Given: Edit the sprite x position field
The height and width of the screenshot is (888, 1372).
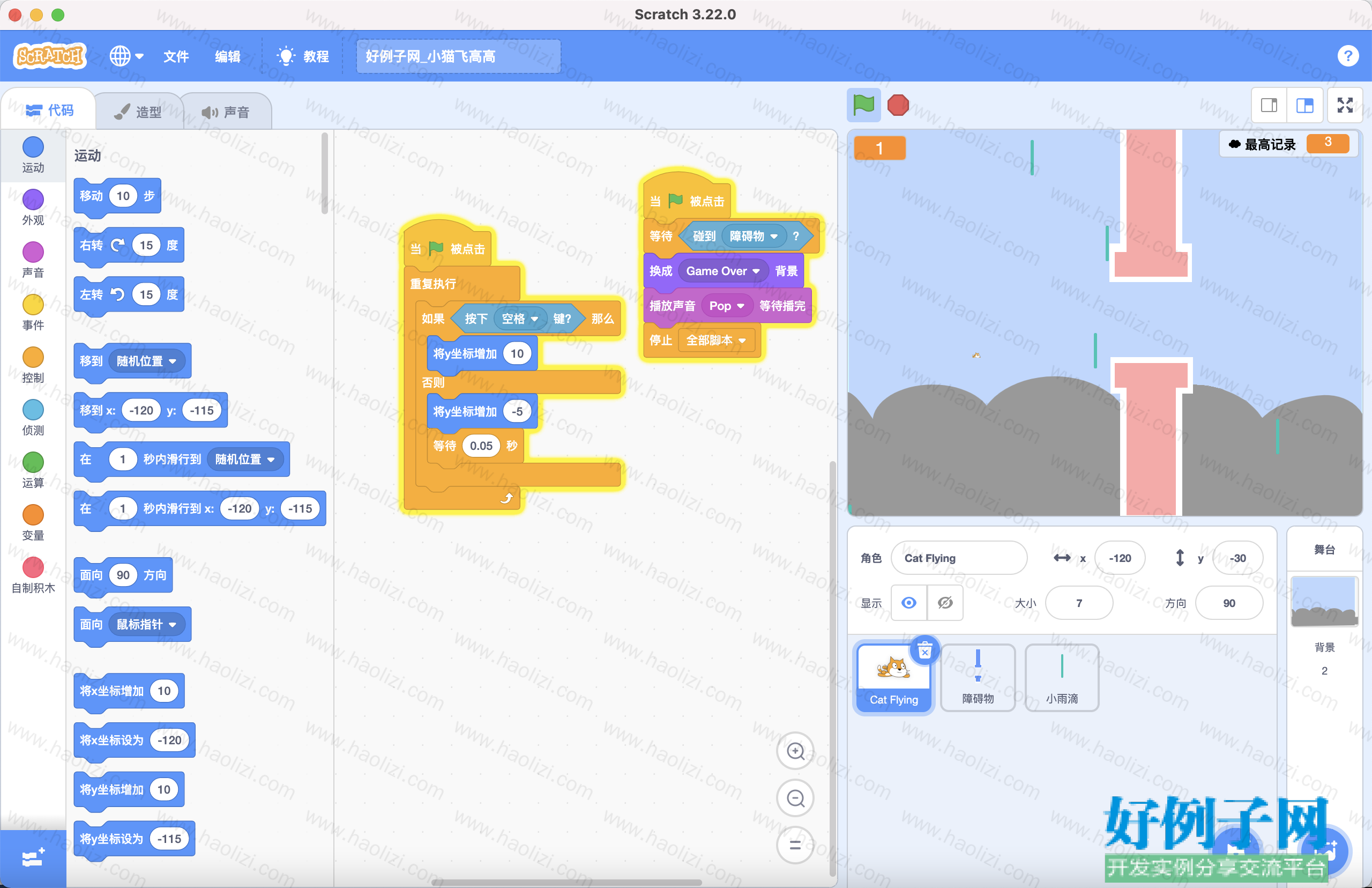Looking at the screenshot, I should 1120,558.
